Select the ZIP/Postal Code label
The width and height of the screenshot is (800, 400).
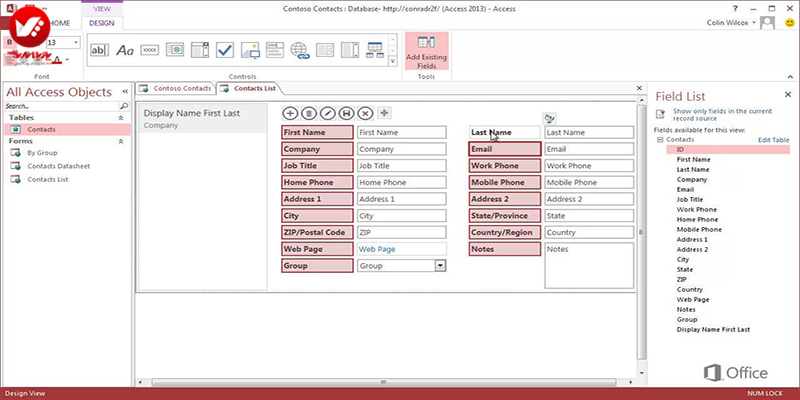[317, 232]
